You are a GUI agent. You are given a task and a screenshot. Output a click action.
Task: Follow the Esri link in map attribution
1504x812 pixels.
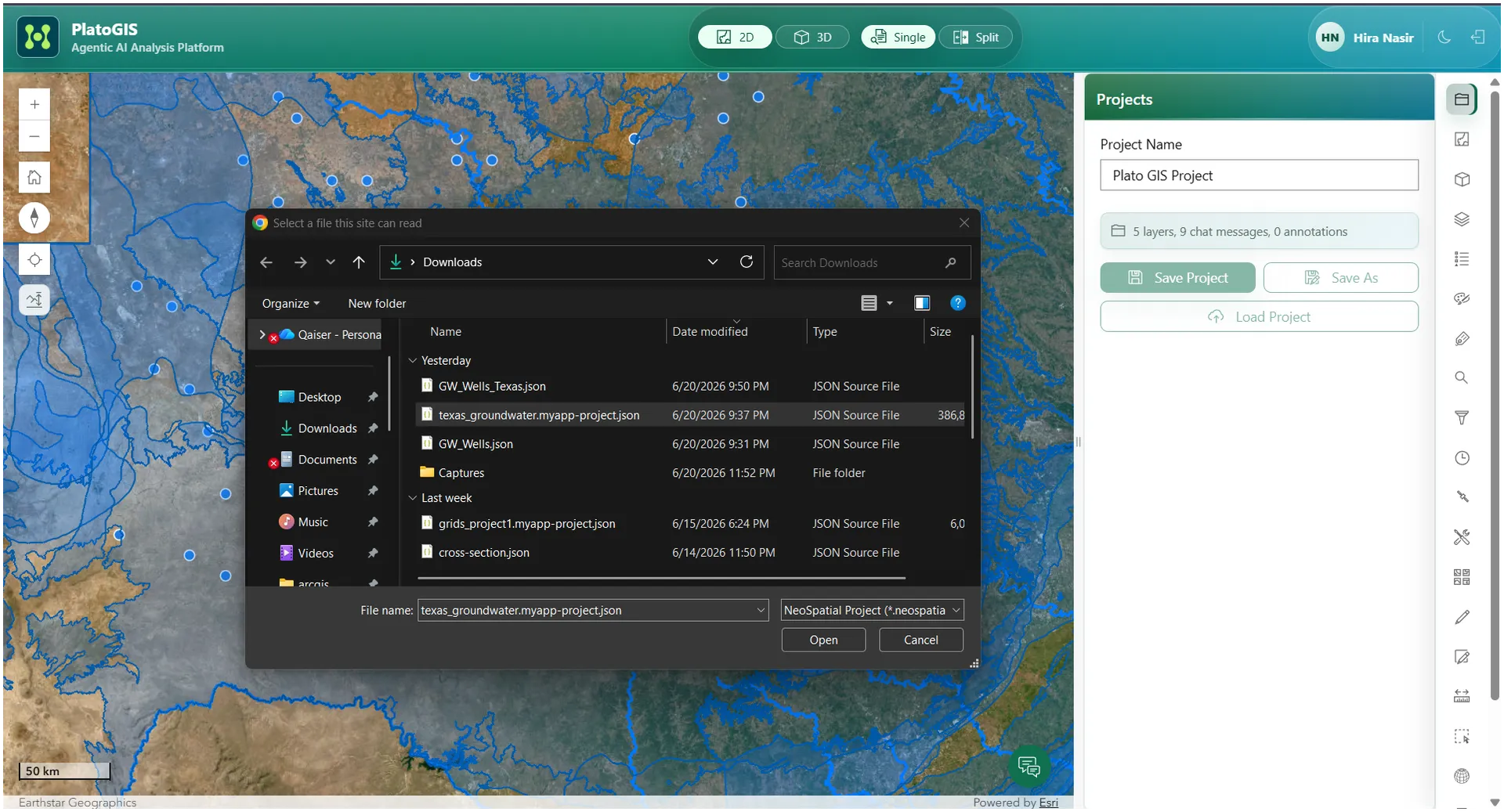click(x=1048, y=803)
